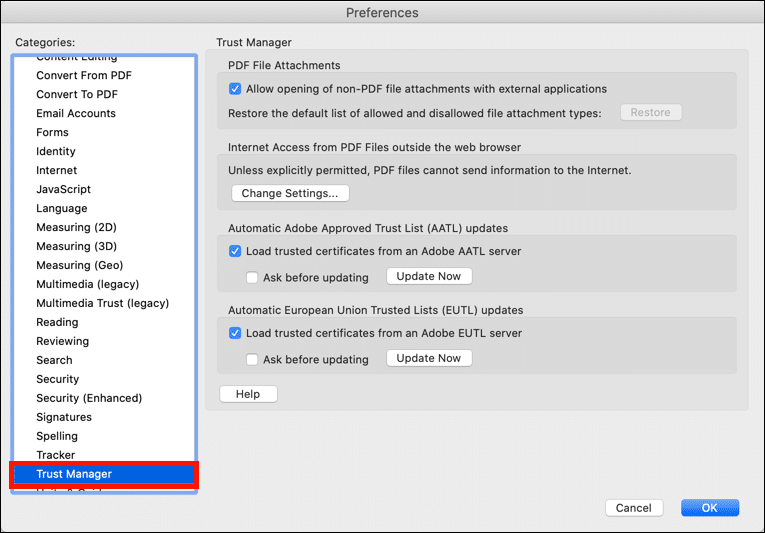Cancel the Preferences dialog
The height and width of the screenshot is (533, 765).
(x=633, y=508)
